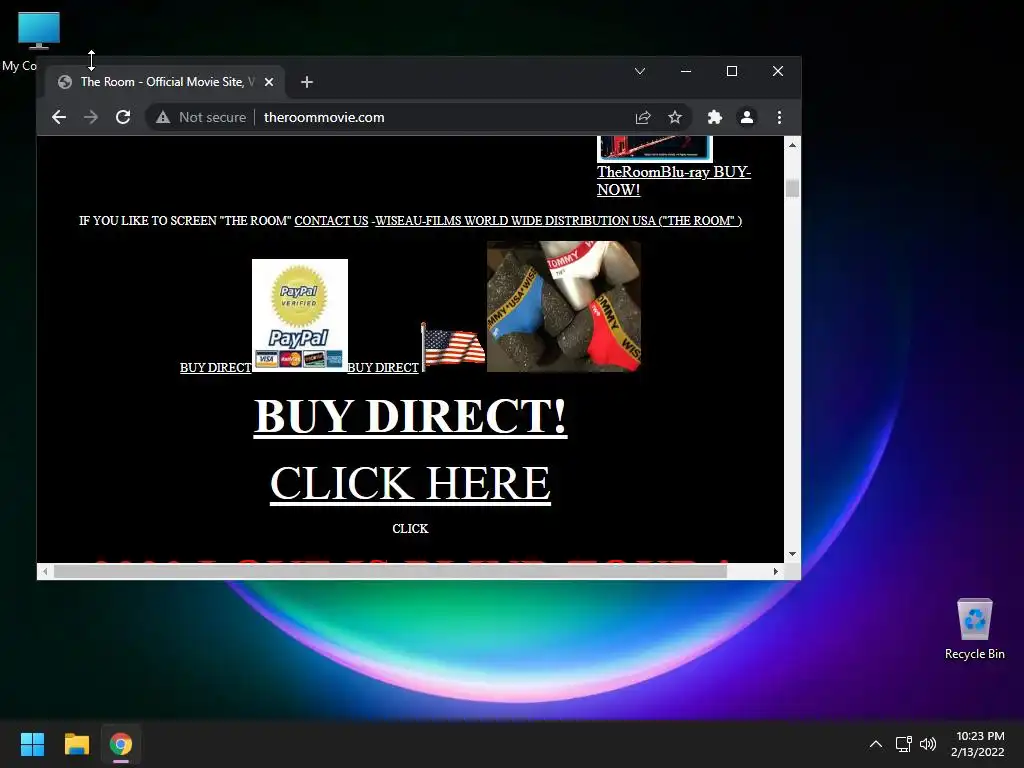Image resolution: width=1024 pixels, height=768 pixels.
Task: Open Wiseau-Films World Wide Distribution link
Action: 558,221
